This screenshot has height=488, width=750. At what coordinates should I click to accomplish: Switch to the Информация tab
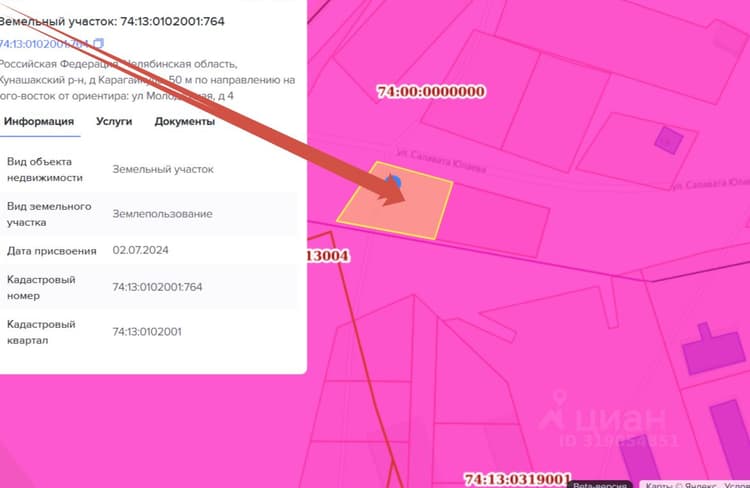click(39, 121)
